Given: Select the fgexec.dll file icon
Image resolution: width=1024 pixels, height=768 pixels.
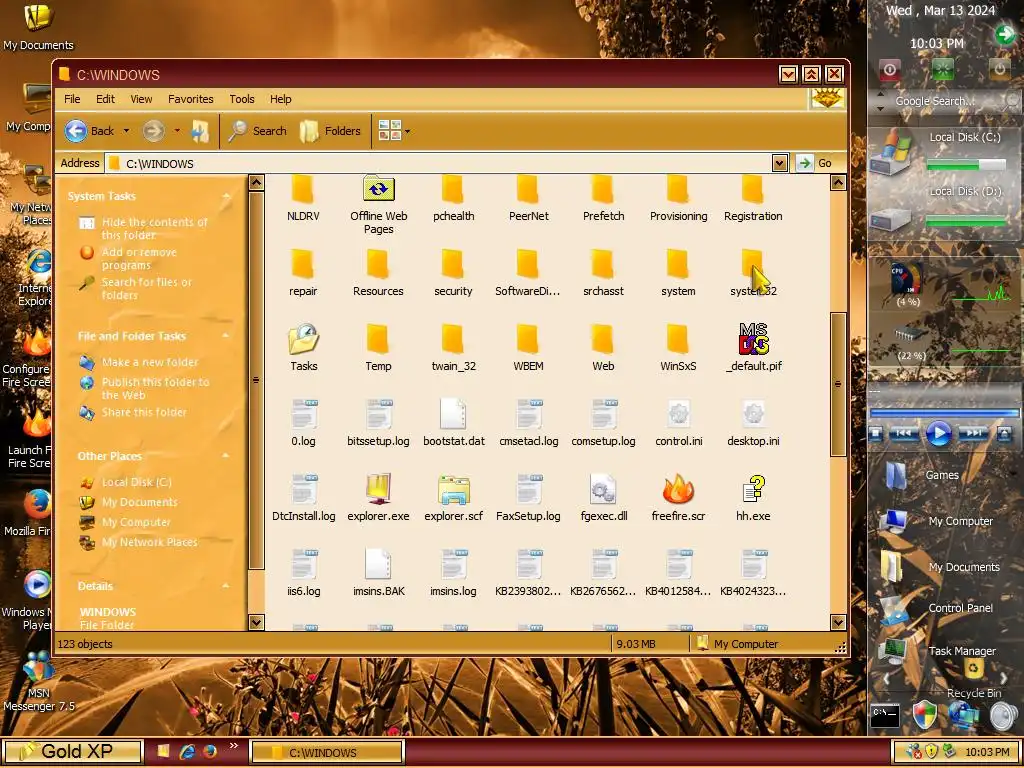Looking at the screenshot, I should [x=603, y=489].
